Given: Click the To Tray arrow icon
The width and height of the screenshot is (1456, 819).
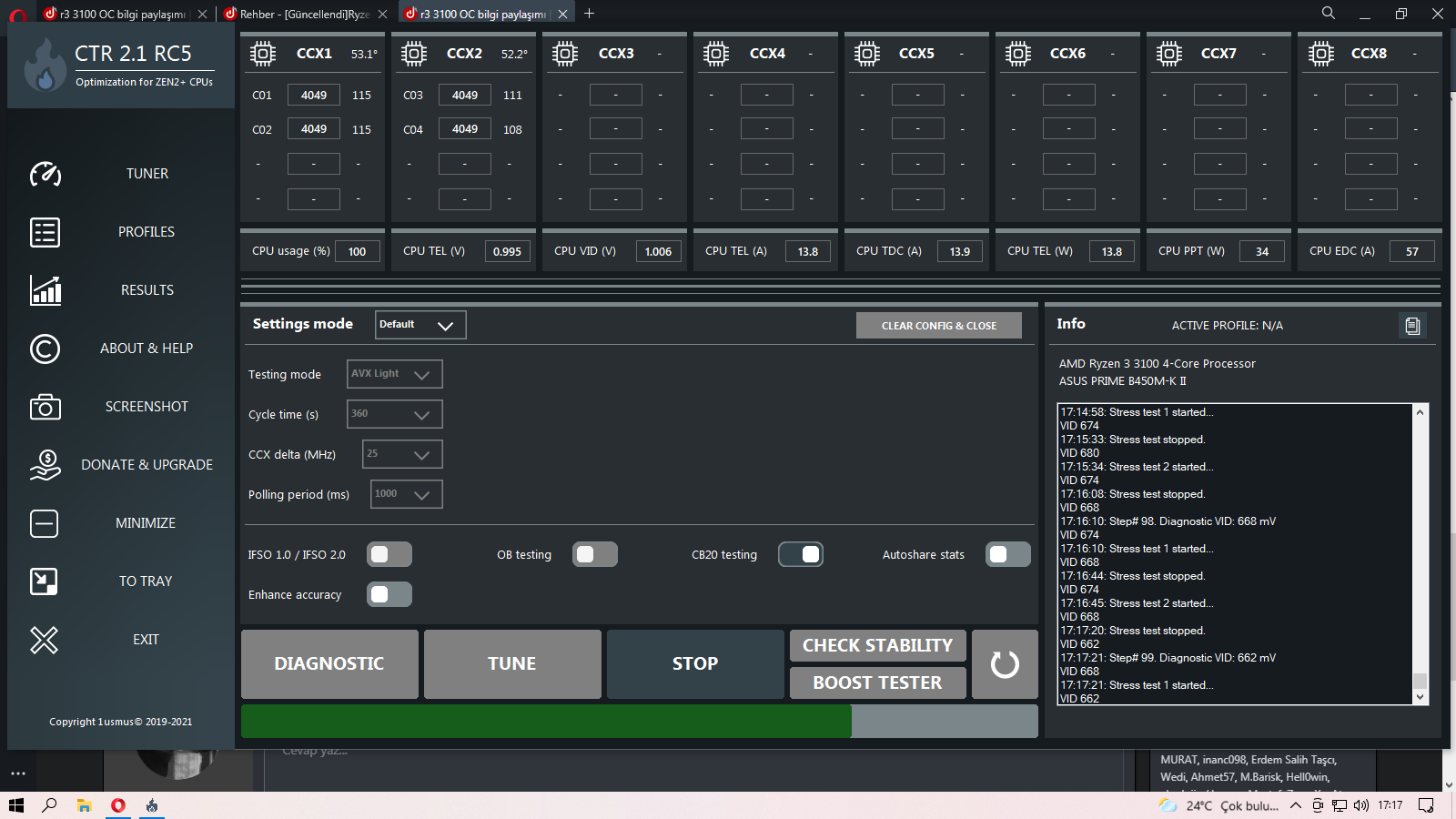Looking at the screenshot, I should (44, 581).
